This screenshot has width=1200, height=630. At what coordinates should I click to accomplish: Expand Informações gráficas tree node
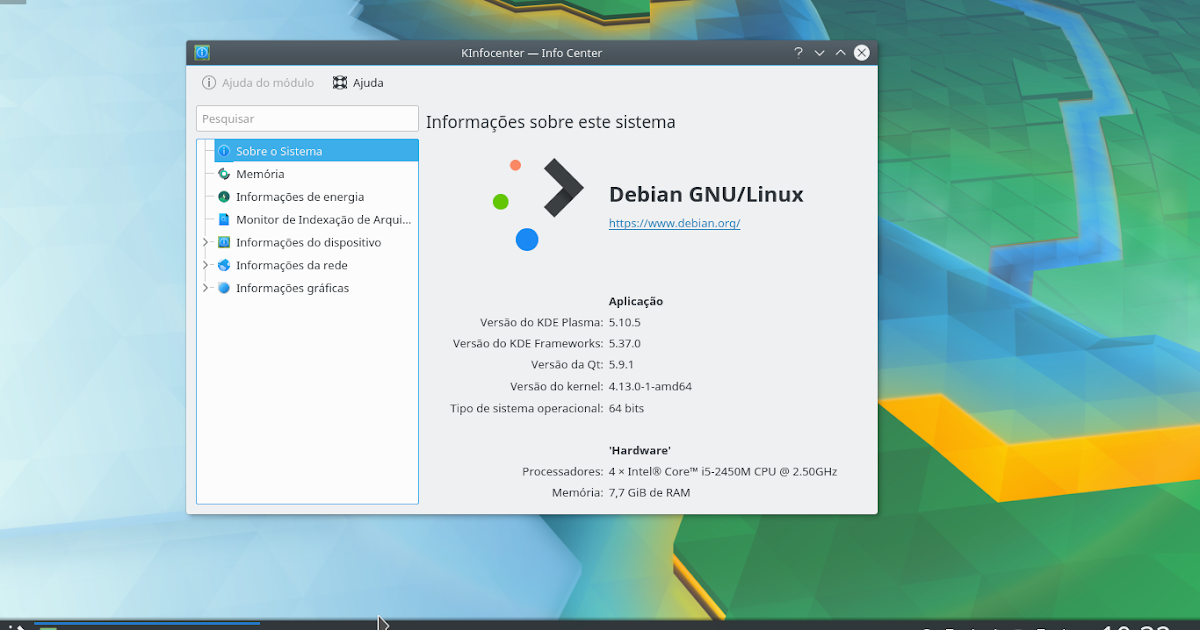(205, 288)
